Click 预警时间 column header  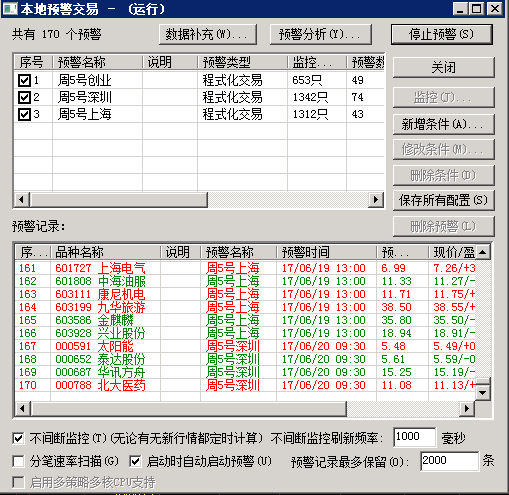coord(326,252)
